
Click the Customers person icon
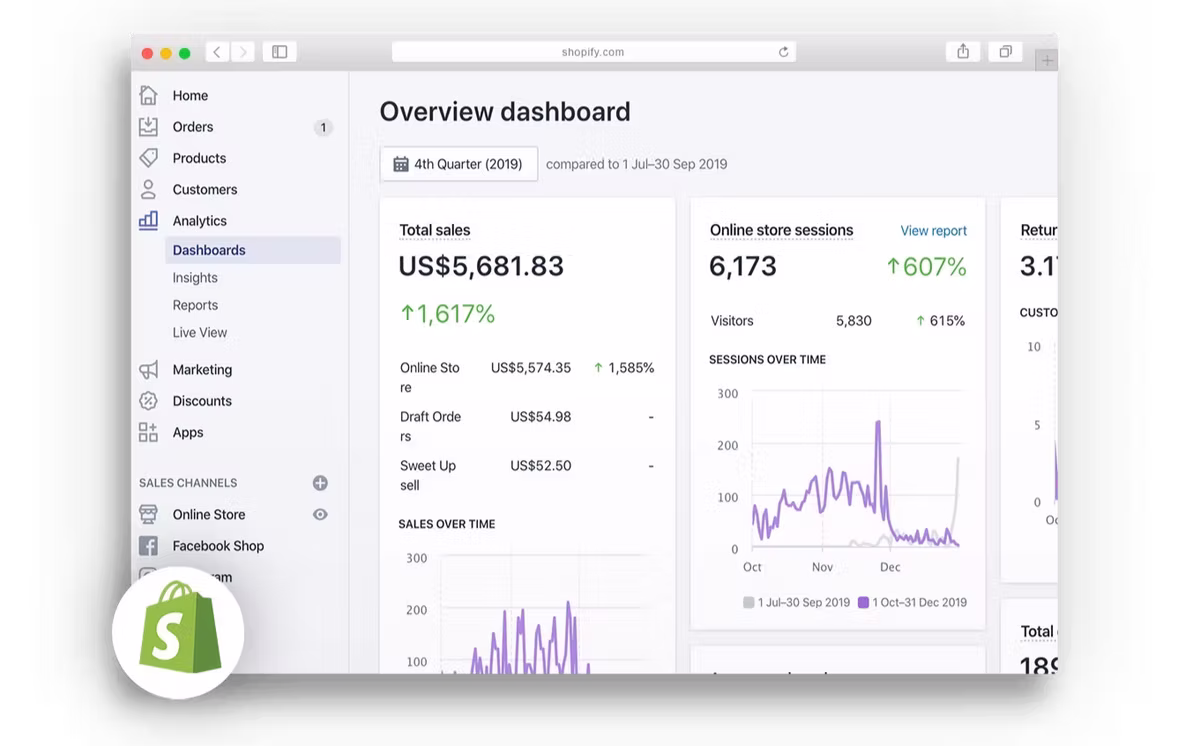click(x=148, y=189)
